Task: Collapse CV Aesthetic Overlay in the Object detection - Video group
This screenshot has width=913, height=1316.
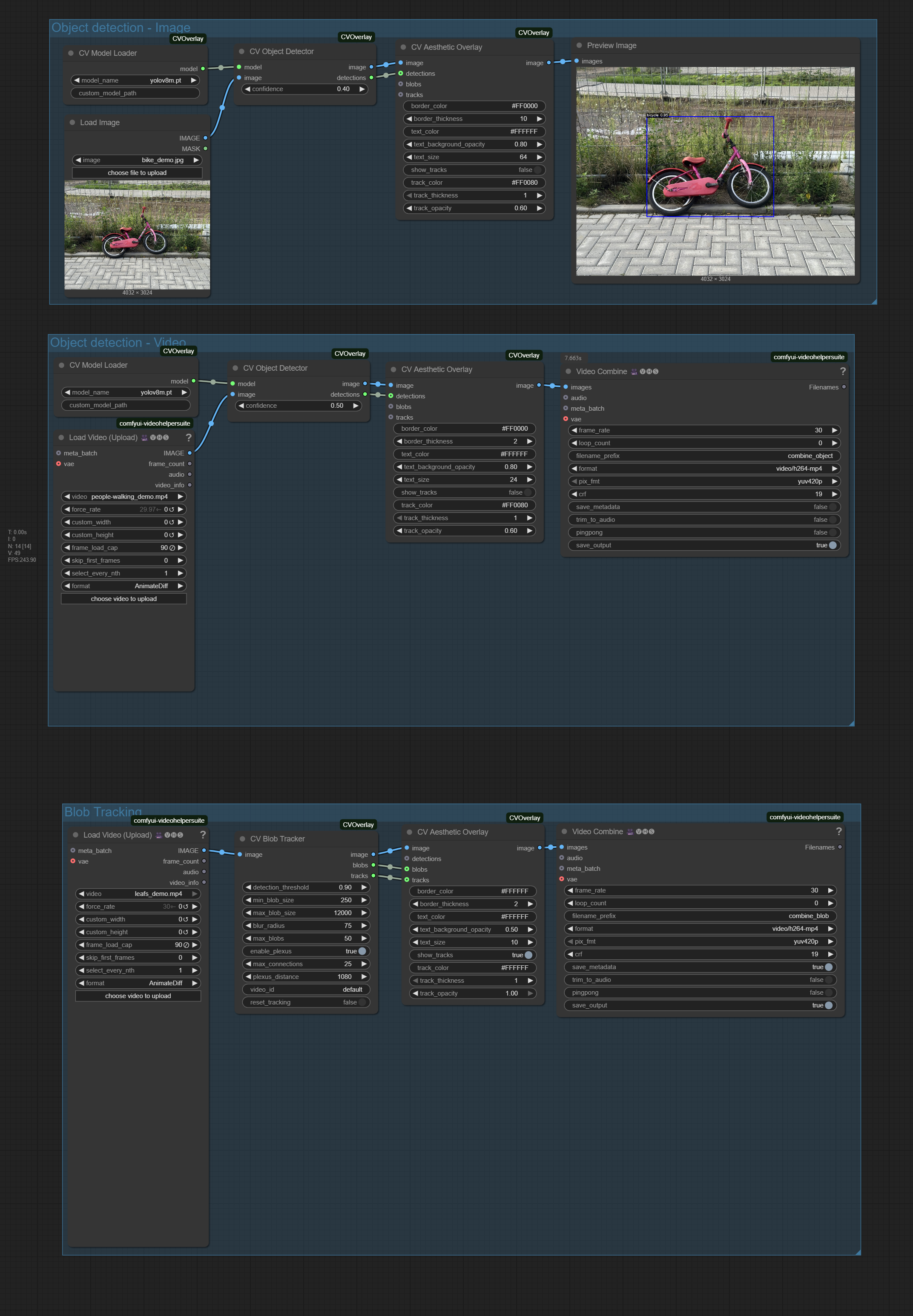Action: point(393,369)
